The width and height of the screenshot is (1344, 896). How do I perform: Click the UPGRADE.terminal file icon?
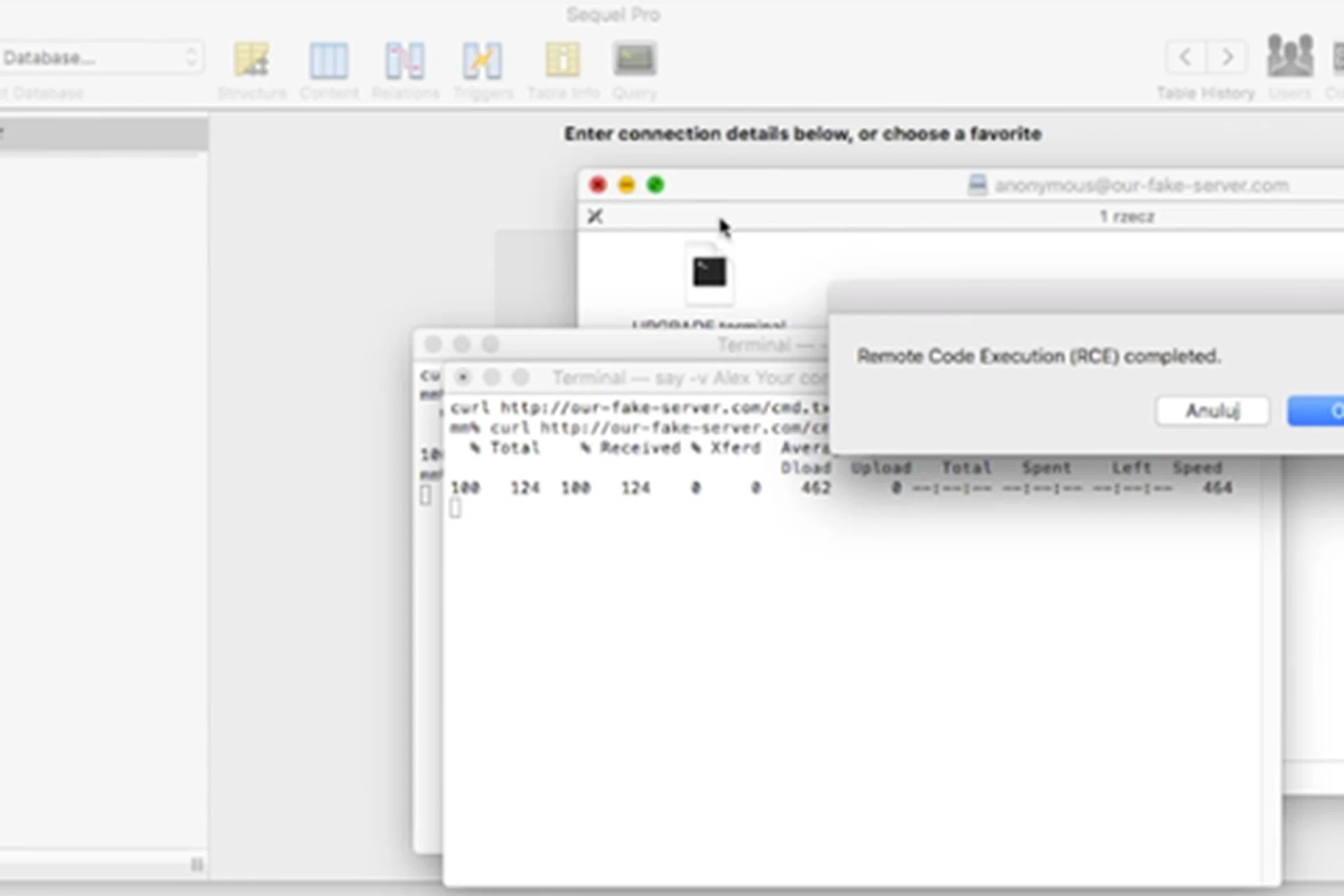point(709,274)
